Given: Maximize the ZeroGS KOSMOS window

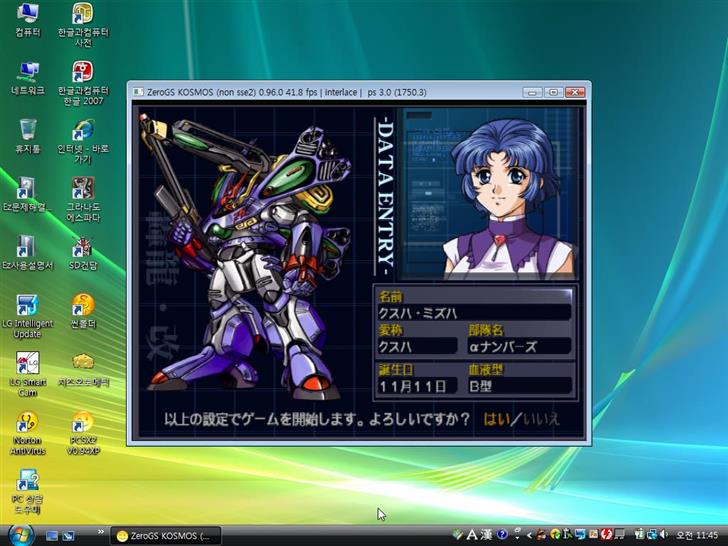Looking at the screenshot, I should tap(553, 92).
